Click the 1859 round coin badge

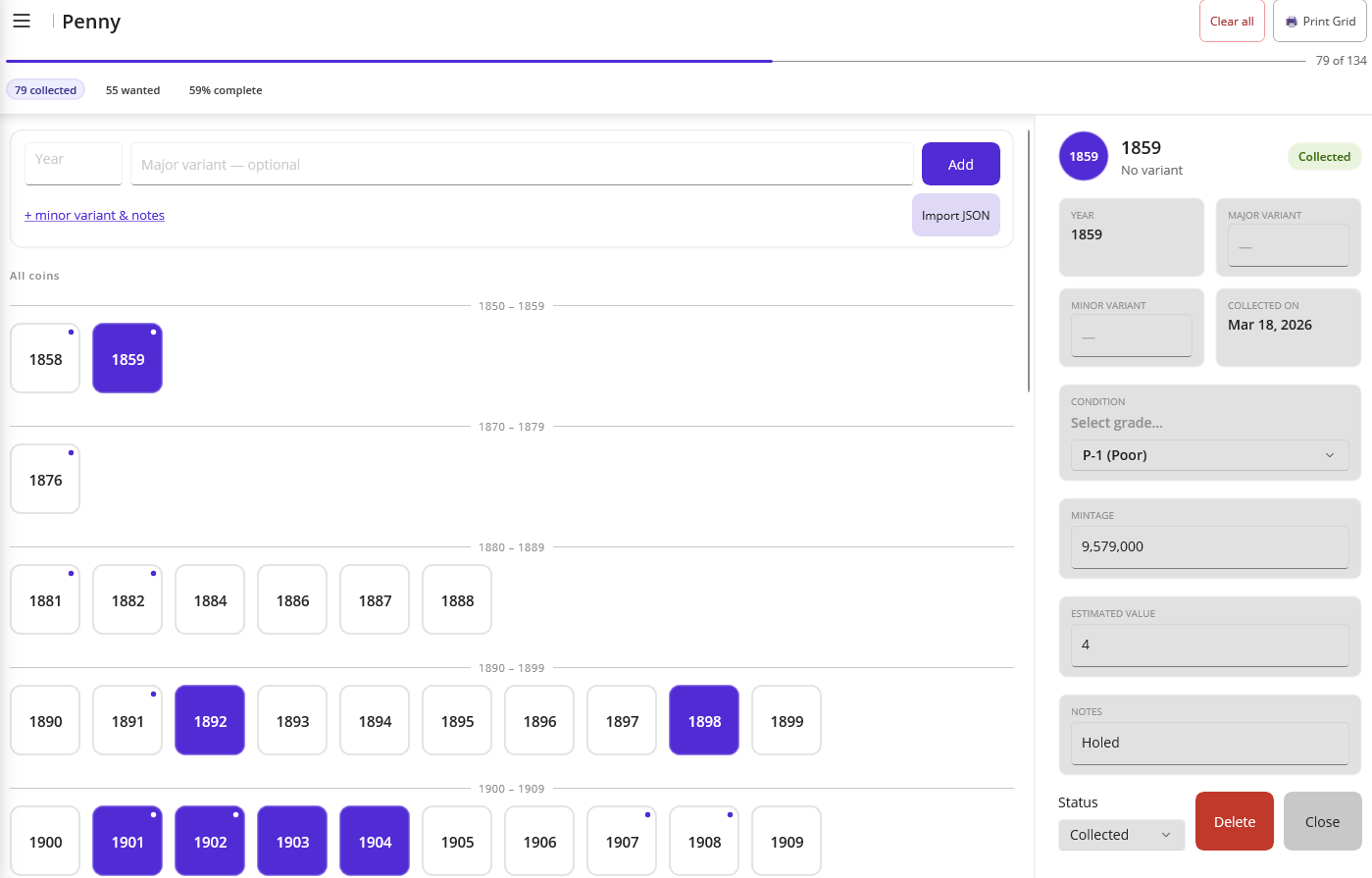click(x=1083, y=157)
